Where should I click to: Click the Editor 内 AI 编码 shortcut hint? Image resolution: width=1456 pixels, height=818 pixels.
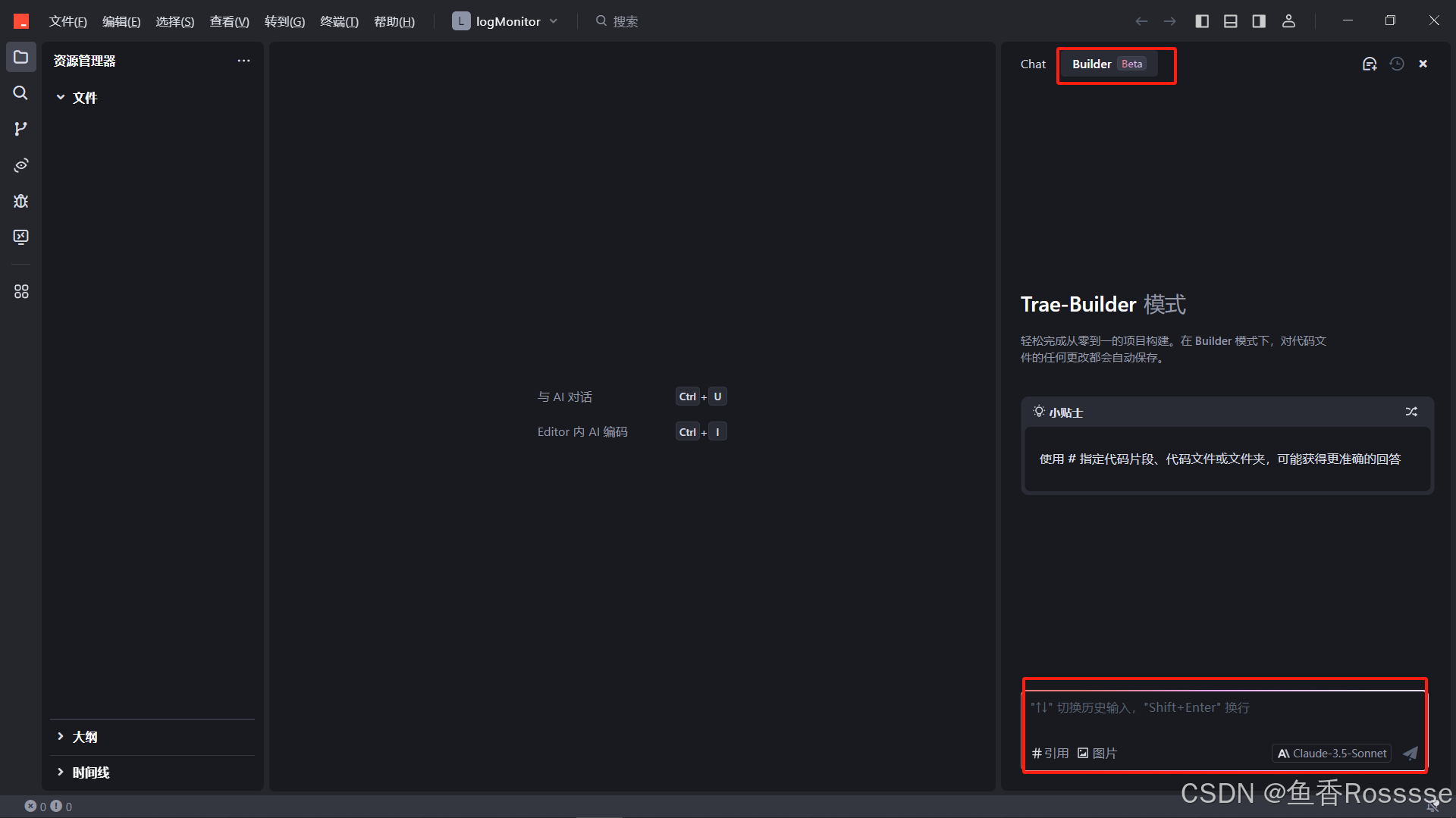click(582, 431)
